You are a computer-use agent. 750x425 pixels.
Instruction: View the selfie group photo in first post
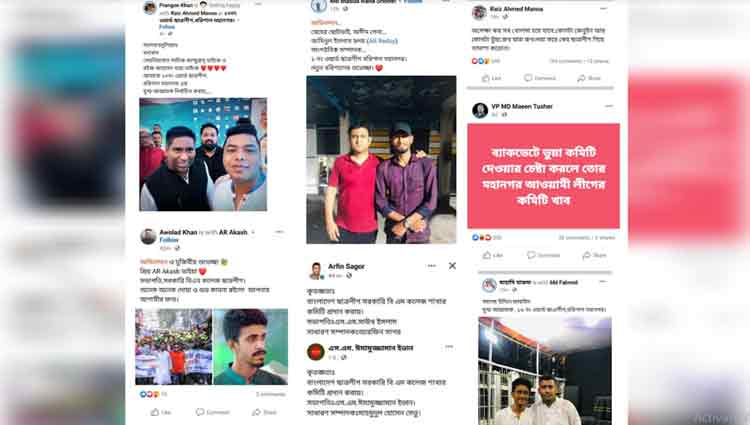(203, 154)
